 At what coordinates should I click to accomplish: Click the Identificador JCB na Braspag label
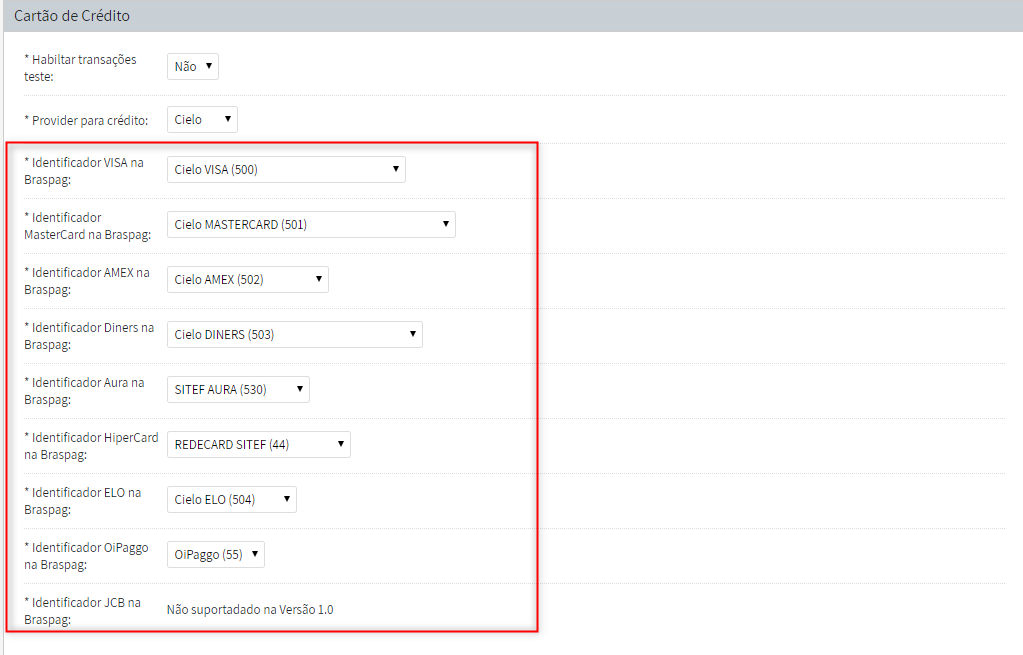click(83, 611)
